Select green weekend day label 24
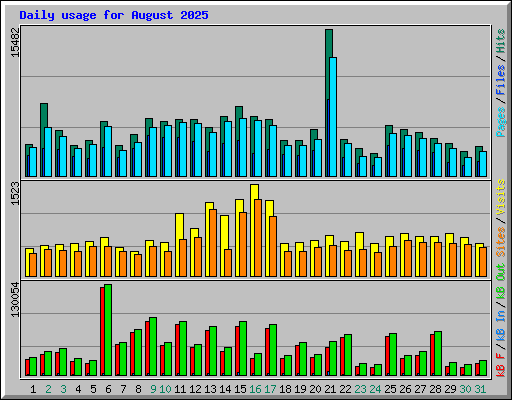512x400 pixels. point(375,389)
